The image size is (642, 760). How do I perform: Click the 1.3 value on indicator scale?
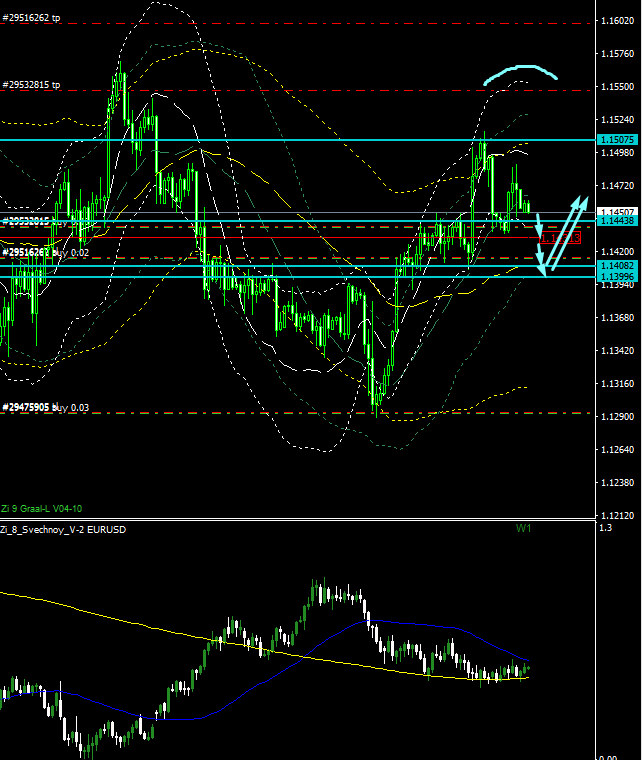(x=604, y=528)
